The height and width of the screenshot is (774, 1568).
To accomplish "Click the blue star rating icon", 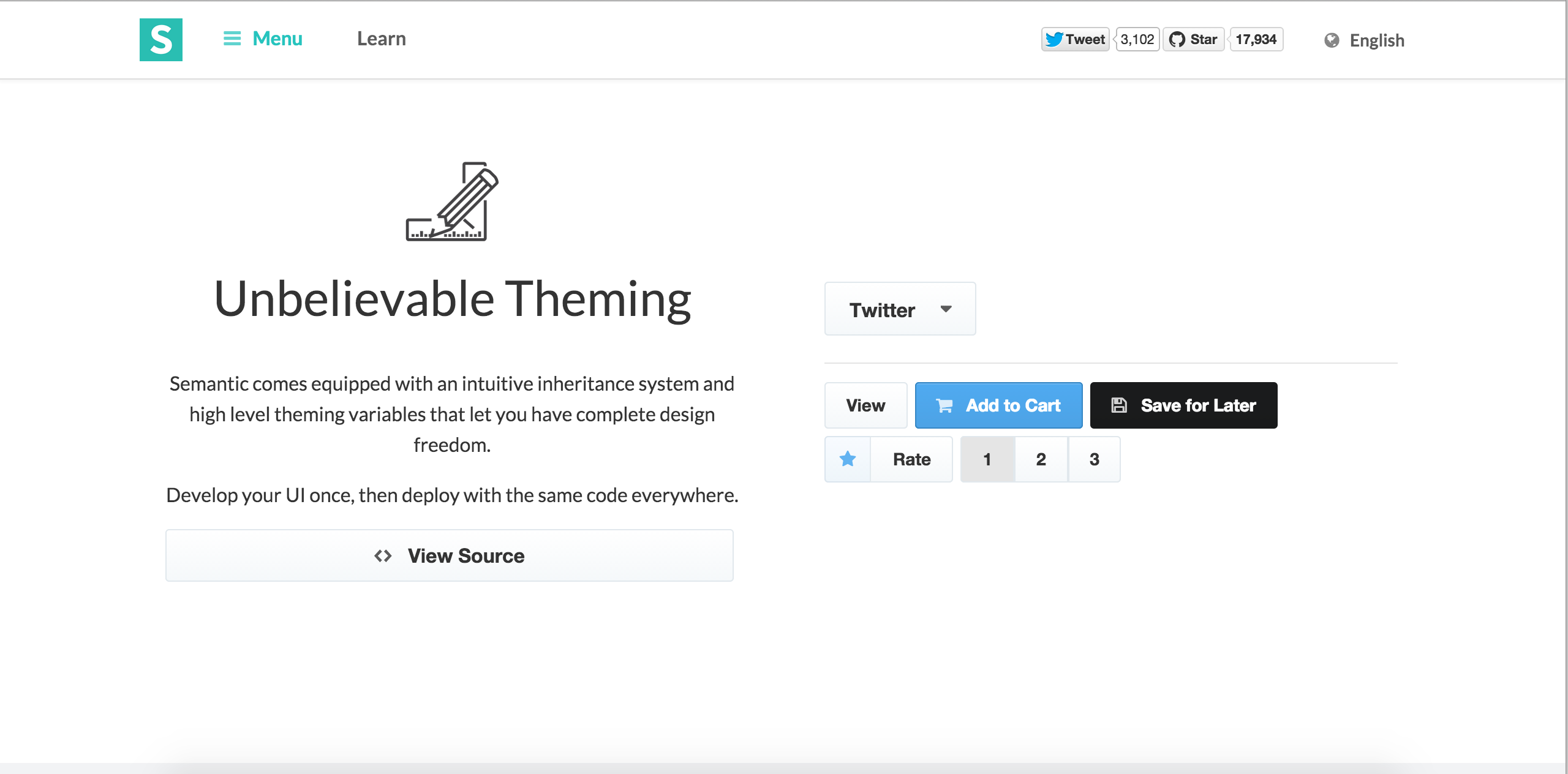I will (848, 459).
